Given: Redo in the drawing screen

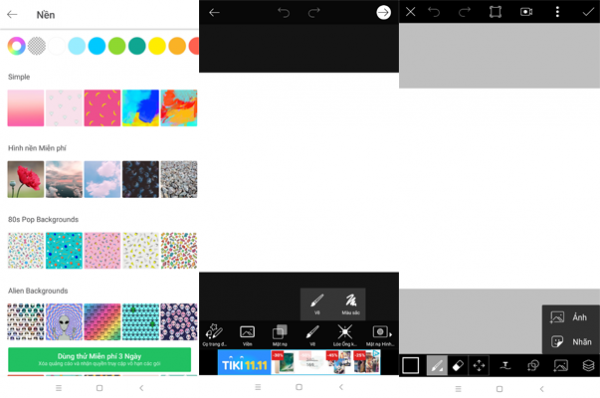Looking at the screenshot, I should (x=465, y=12).
